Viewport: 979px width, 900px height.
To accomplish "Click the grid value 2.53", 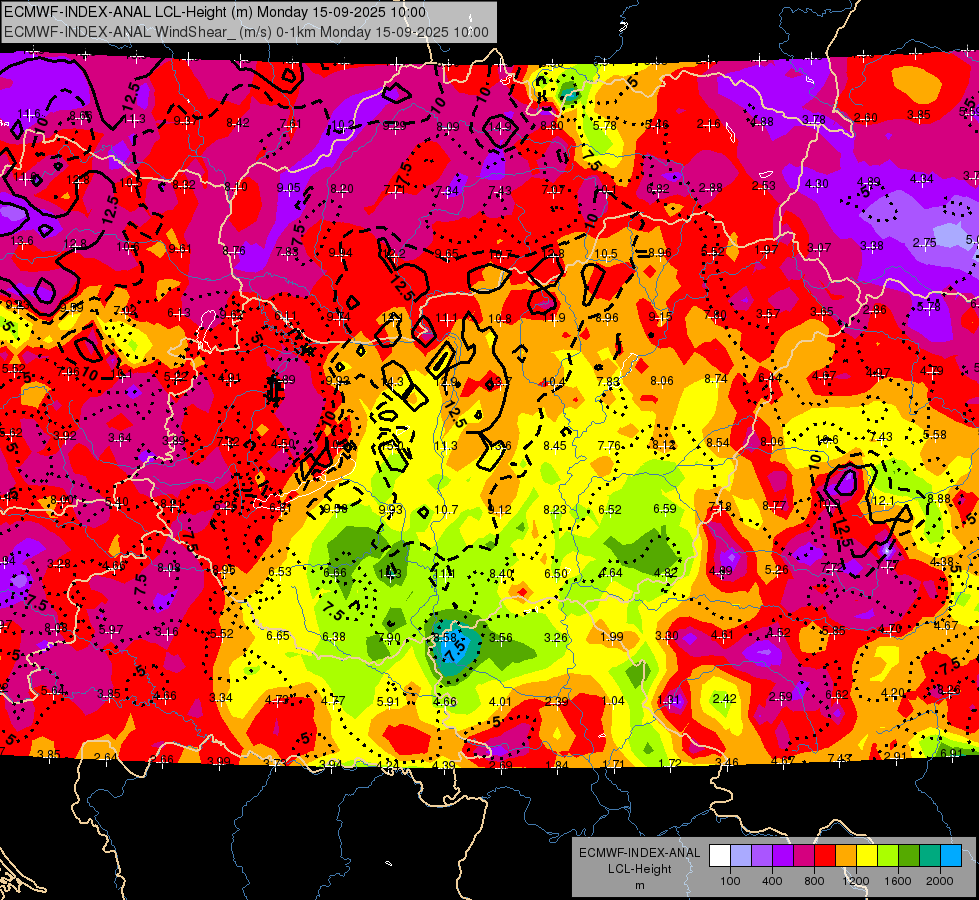I will click(x=764, y=185).
